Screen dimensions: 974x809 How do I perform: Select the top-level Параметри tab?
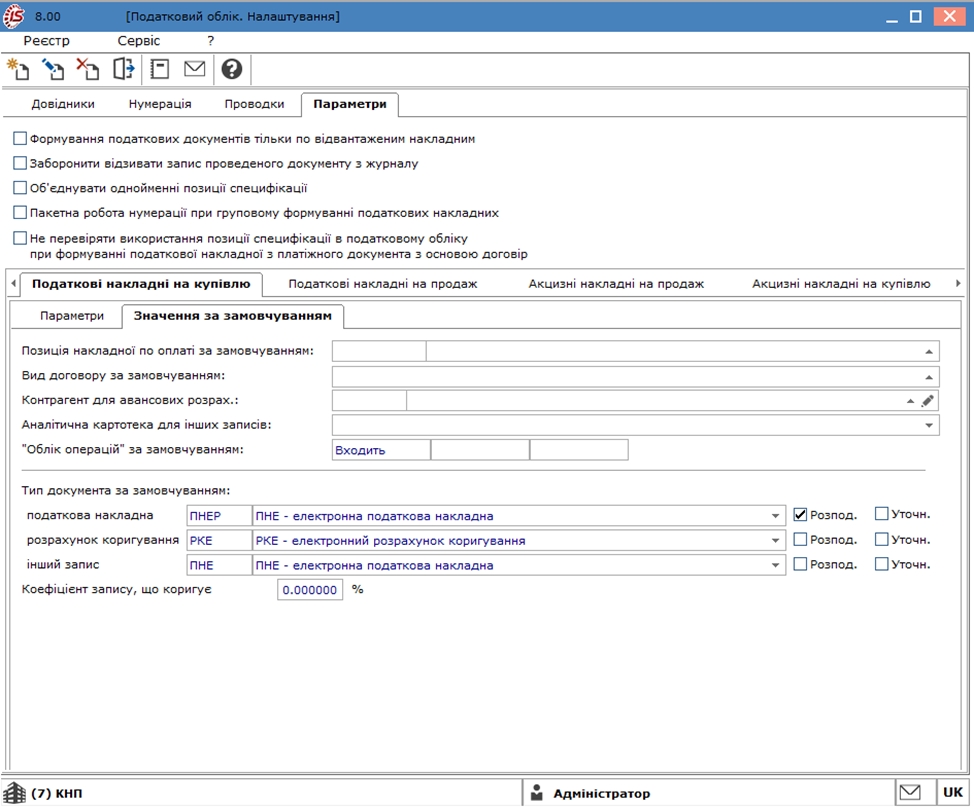[x=350, y=104]
